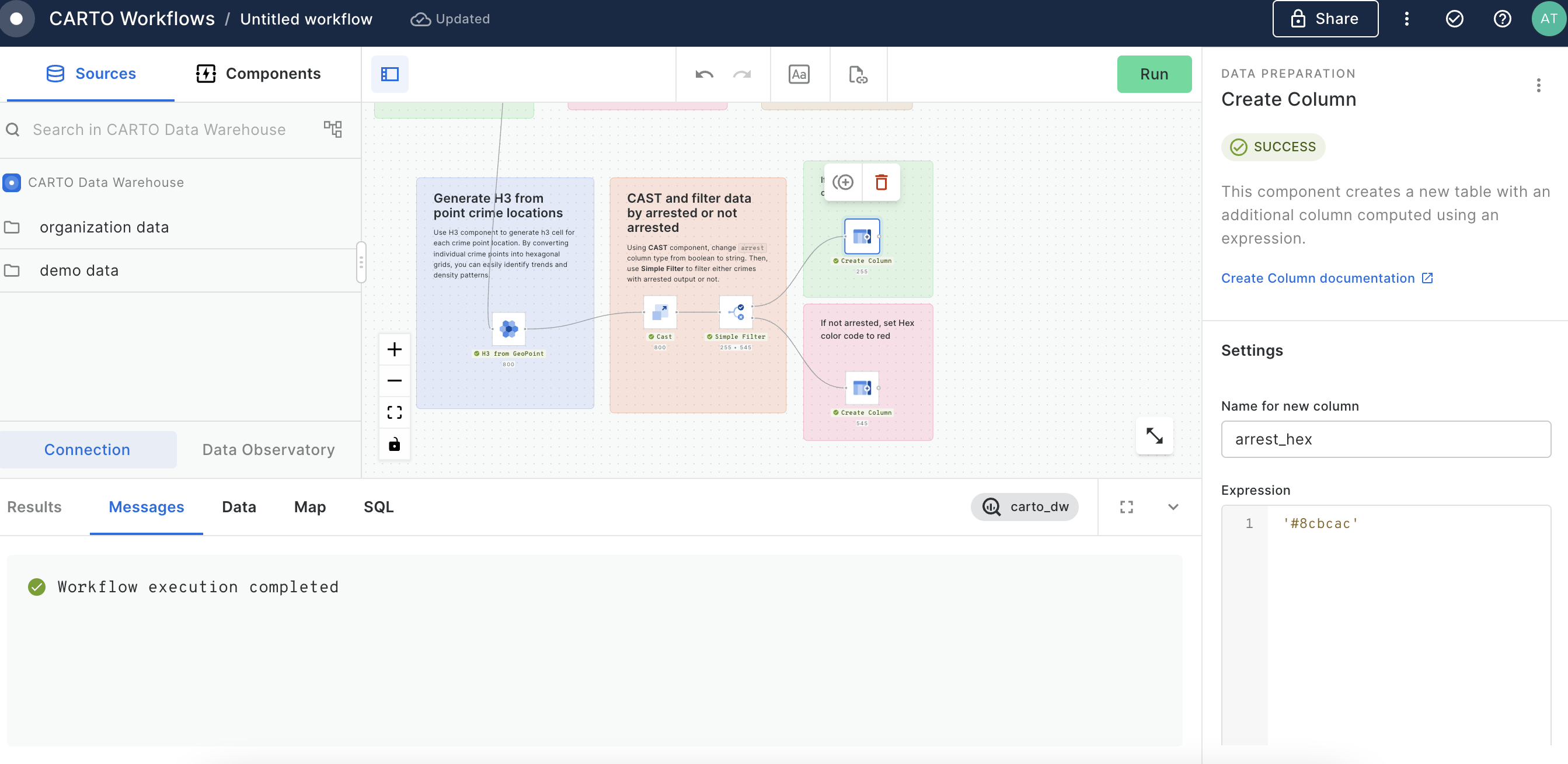Click the Updated cloud status indicator

coord(451,19)
